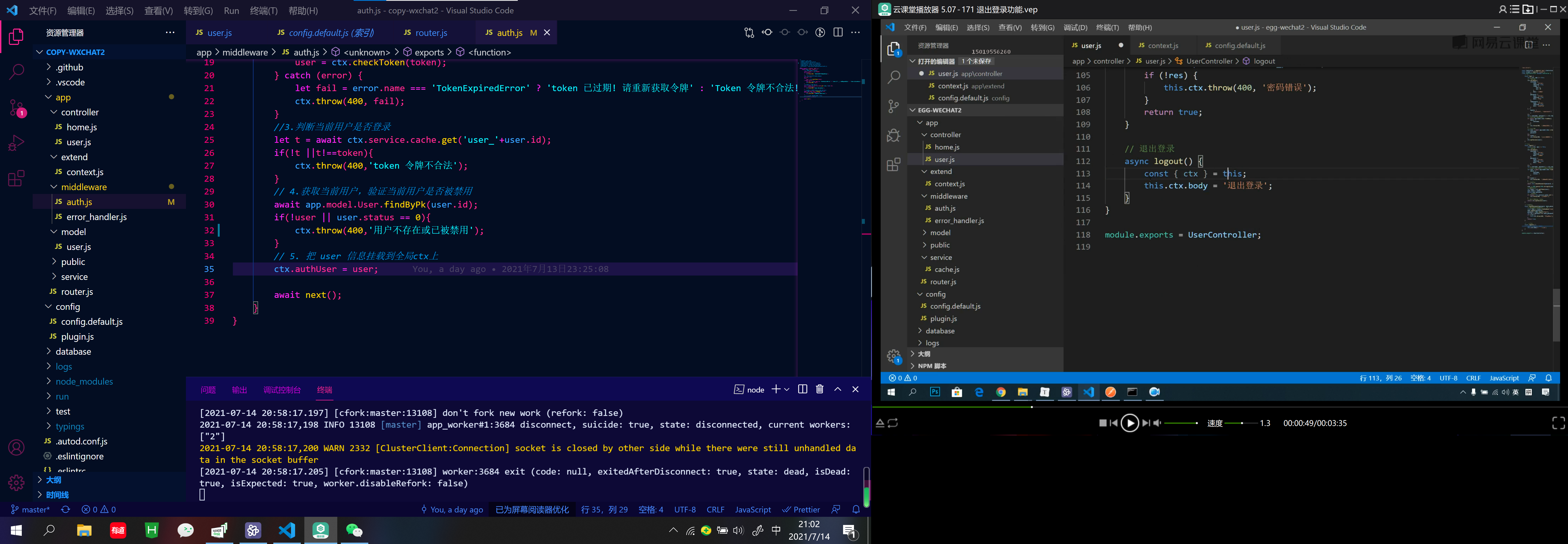Open the new terminal dropdown arrow
Screen dimensions: 1568x544
tap(787, 390)
